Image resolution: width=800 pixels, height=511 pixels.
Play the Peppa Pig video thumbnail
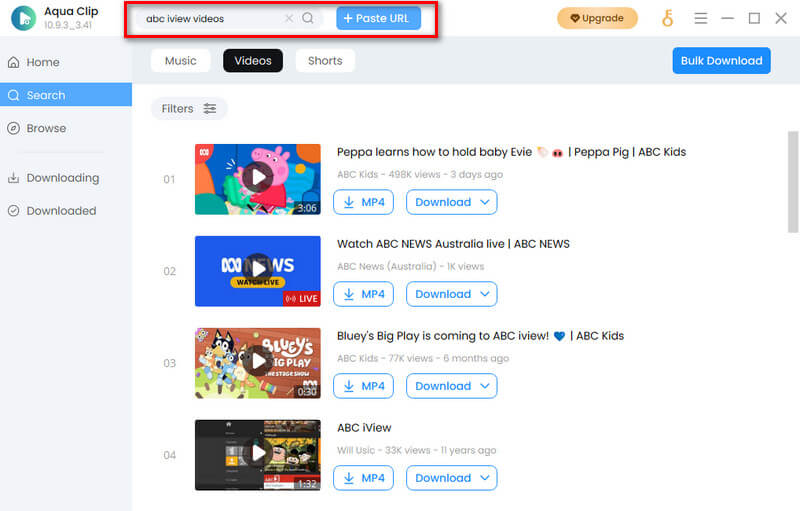click(258, 179)
